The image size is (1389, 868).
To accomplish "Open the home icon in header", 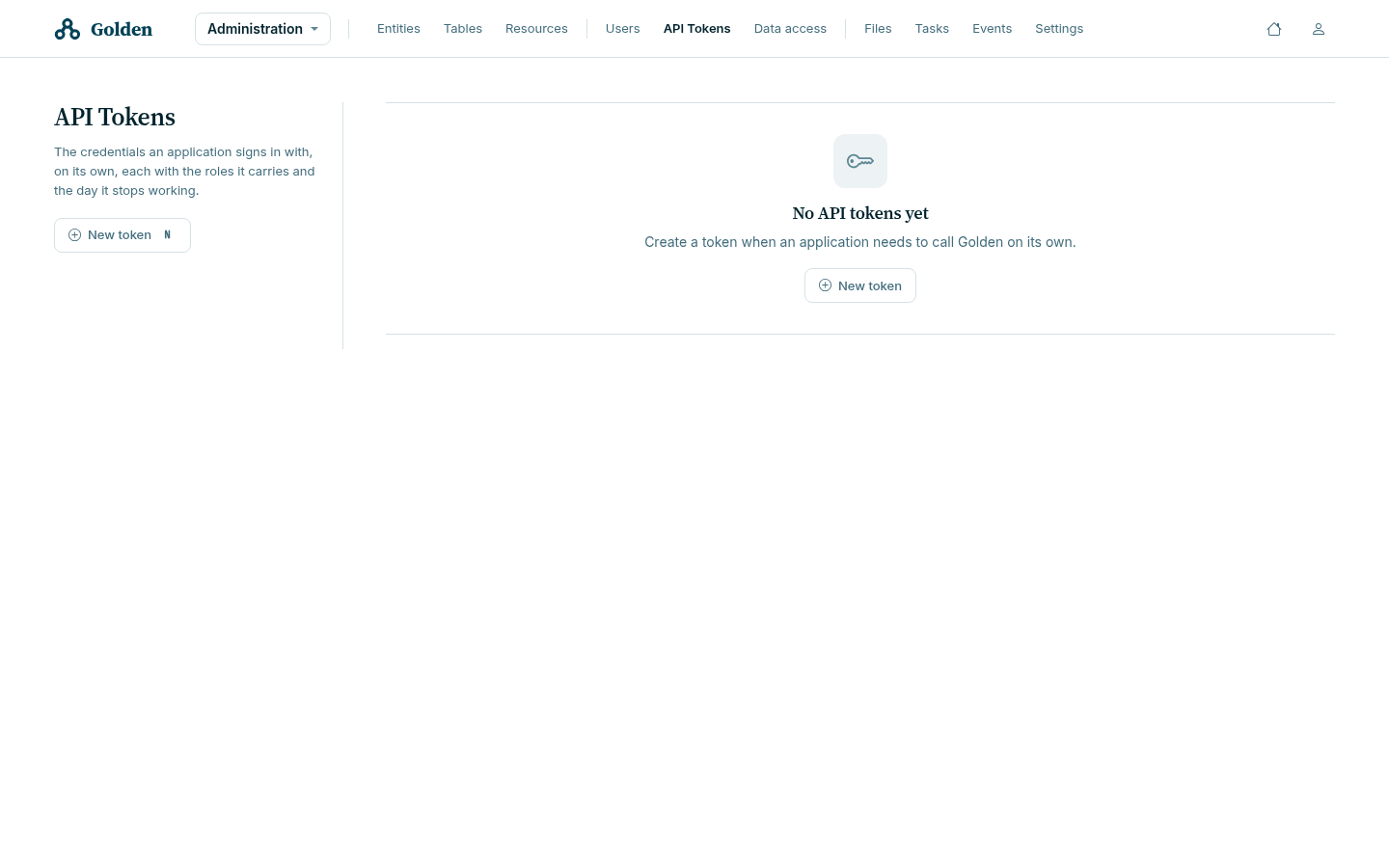I will (1274, 29).
